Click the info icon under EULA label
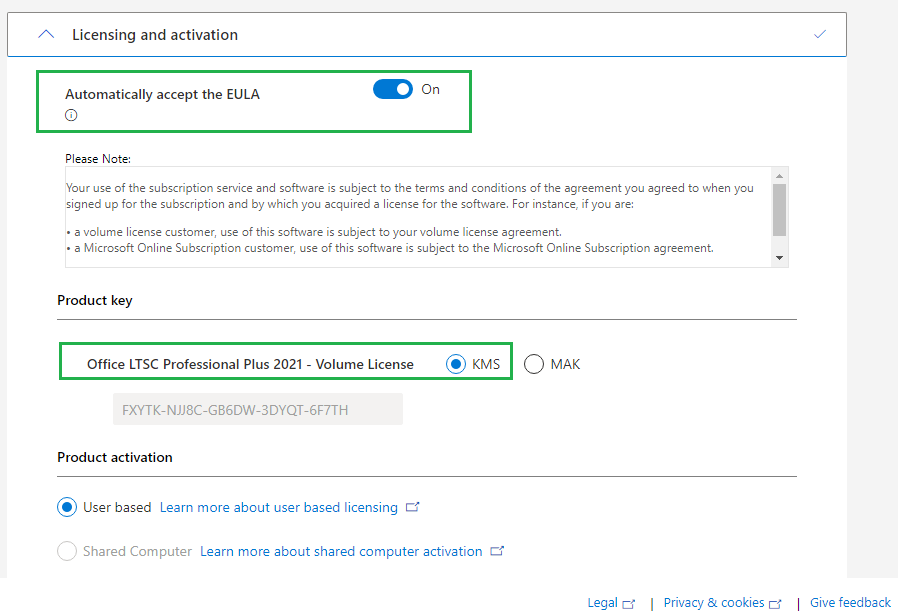Viewport: 898px width, 616px height. pos(71,115)
